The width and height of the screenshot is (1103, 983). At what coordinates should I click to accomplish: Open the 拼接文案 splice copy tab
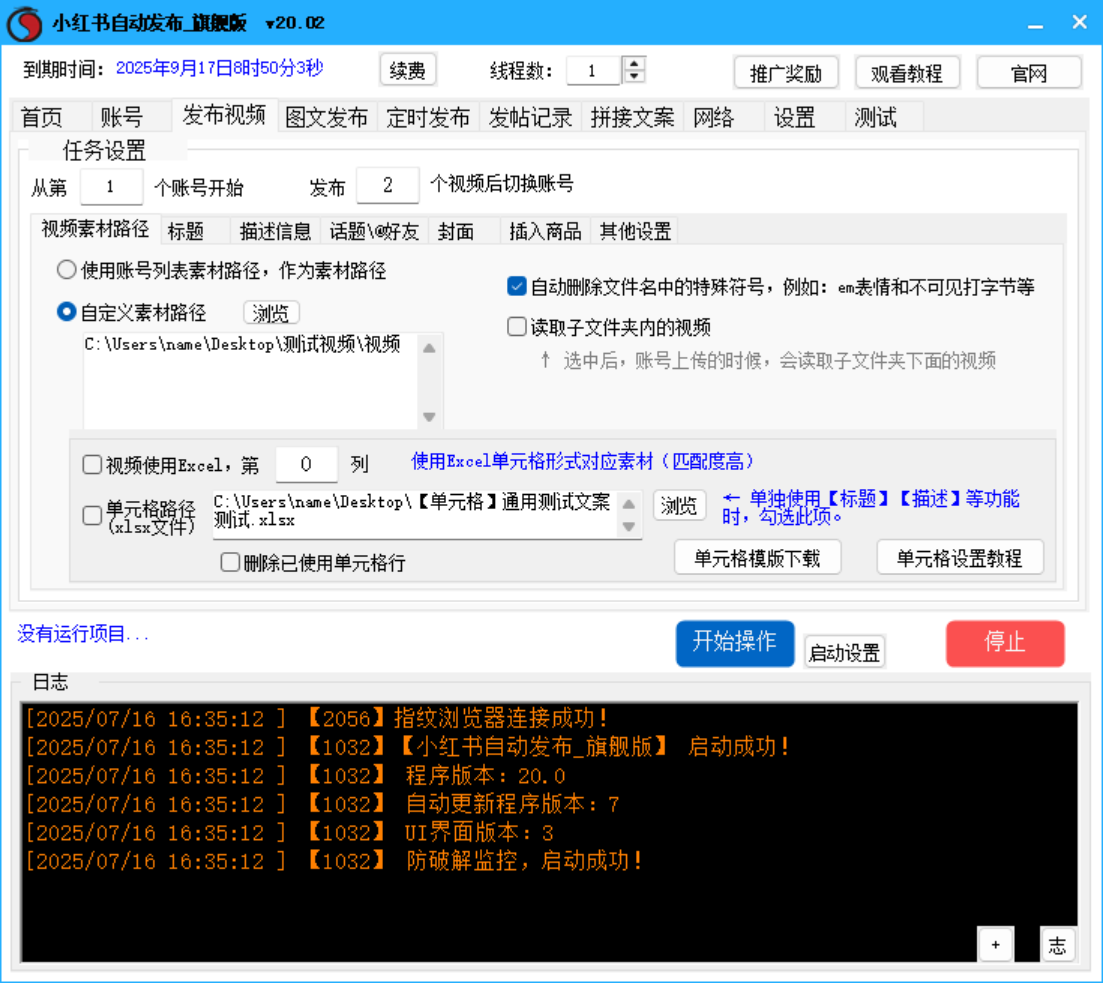pos(632,117)
